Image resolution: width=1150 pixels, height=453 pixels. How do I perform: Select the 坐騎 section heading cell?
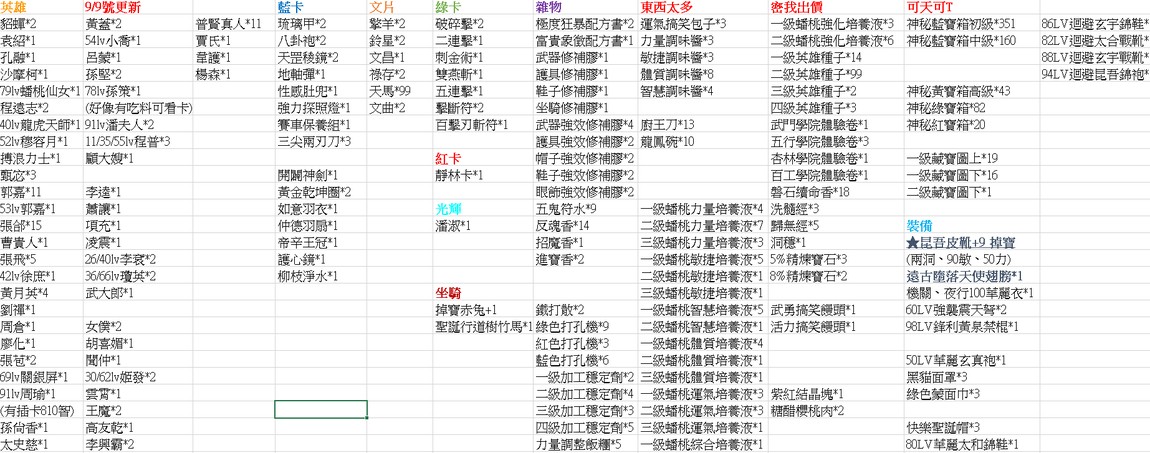(448, 292)
